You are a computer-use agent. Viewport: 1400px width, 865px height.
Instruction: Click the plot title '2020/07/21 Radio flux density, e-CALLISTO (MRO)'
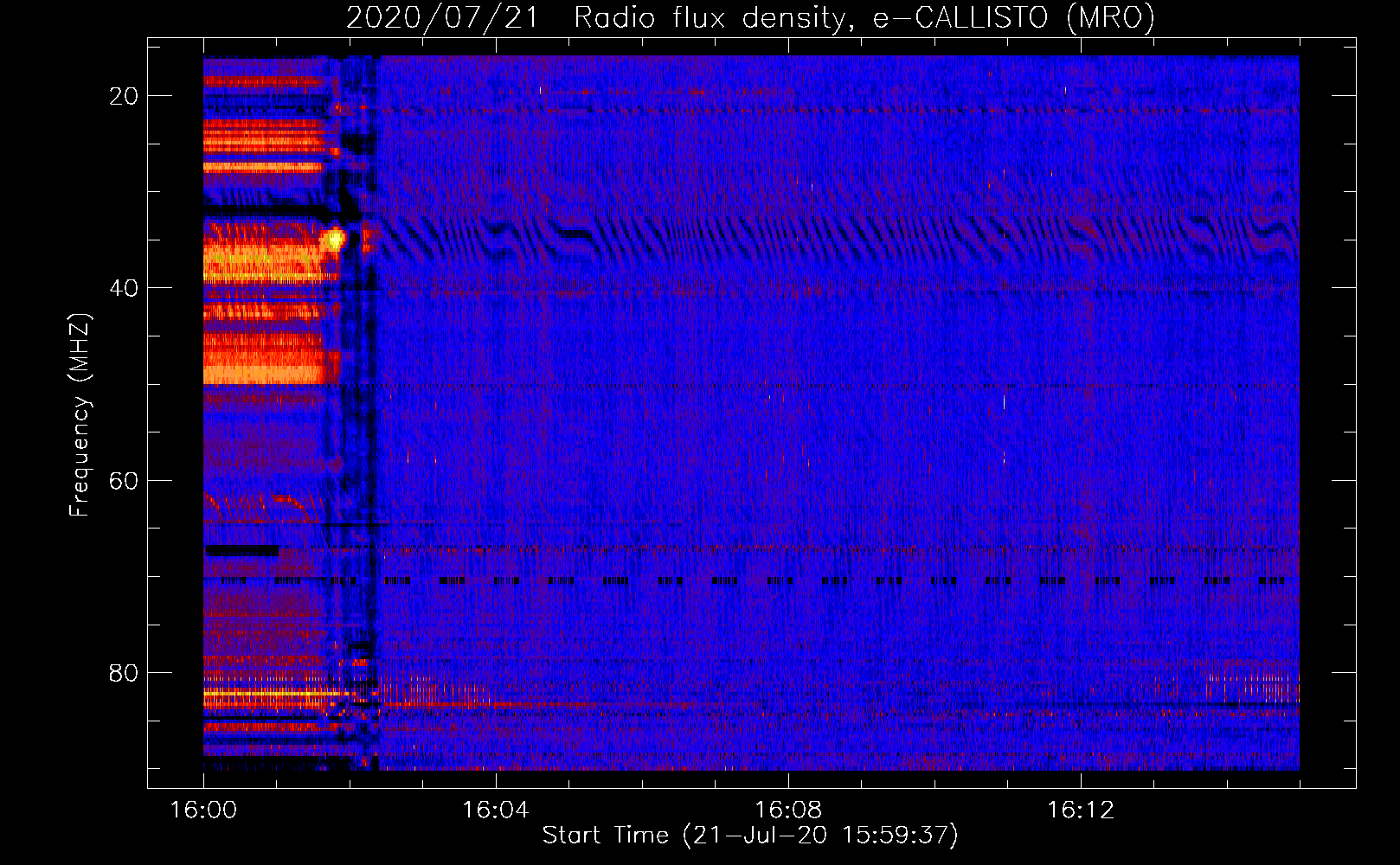click(x=750, y=17)
